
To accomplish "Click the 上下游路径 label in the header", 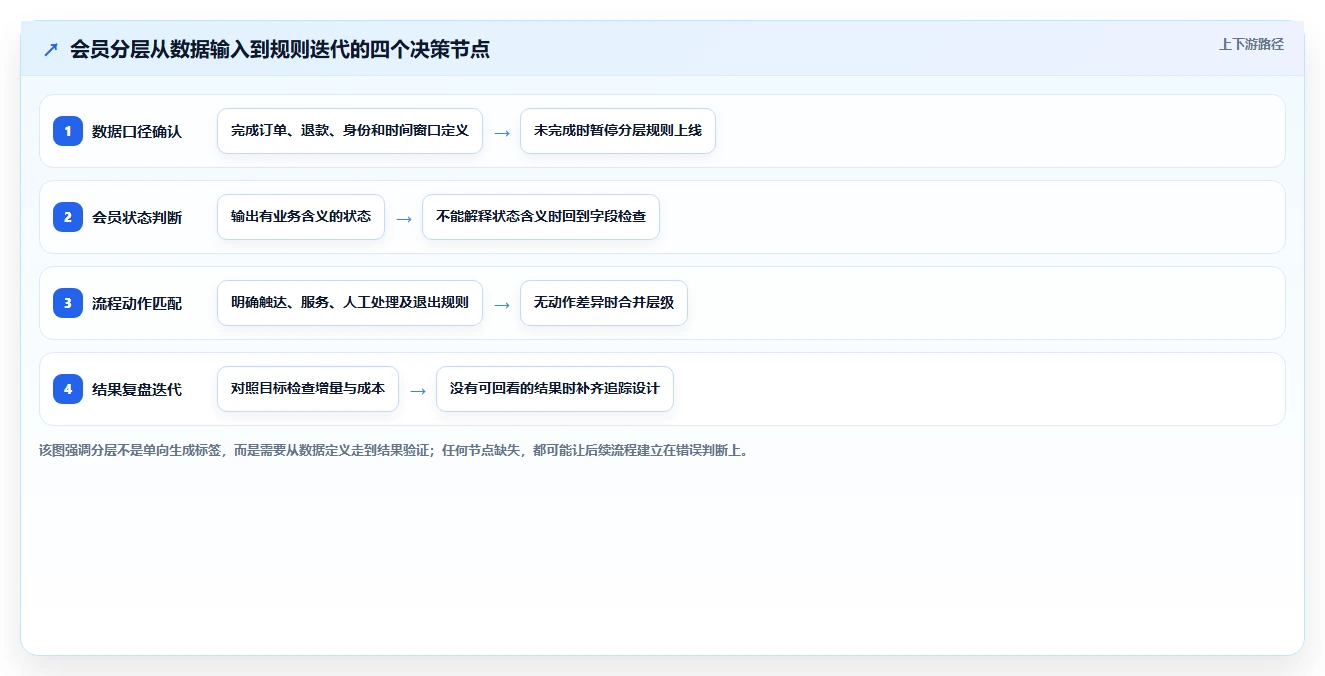I will point(1251,44).
